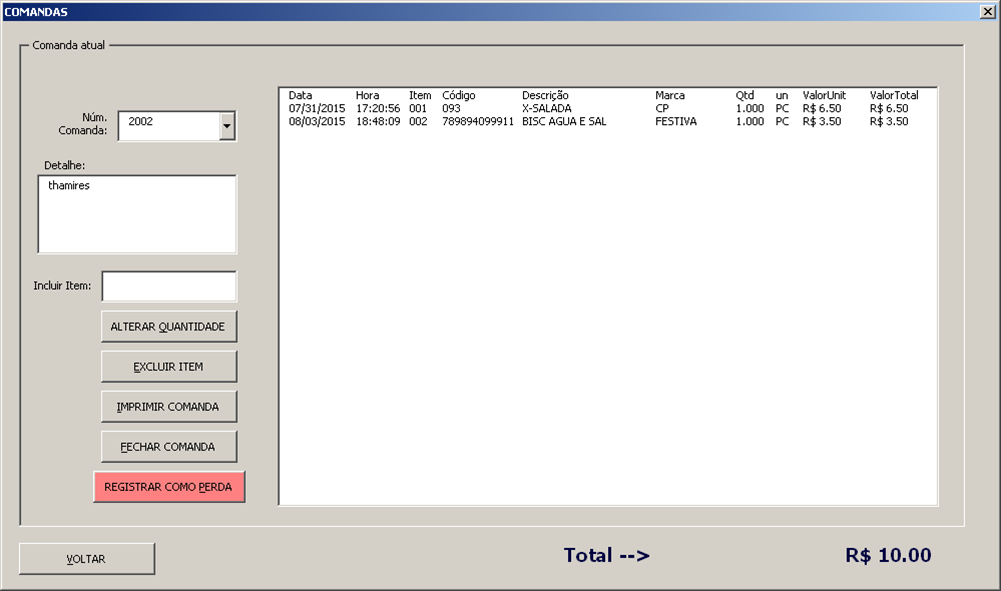Screen dimensions: 1001x591
Task: Click FECHAR COMANDA to close the order
Action: point(169,447)
